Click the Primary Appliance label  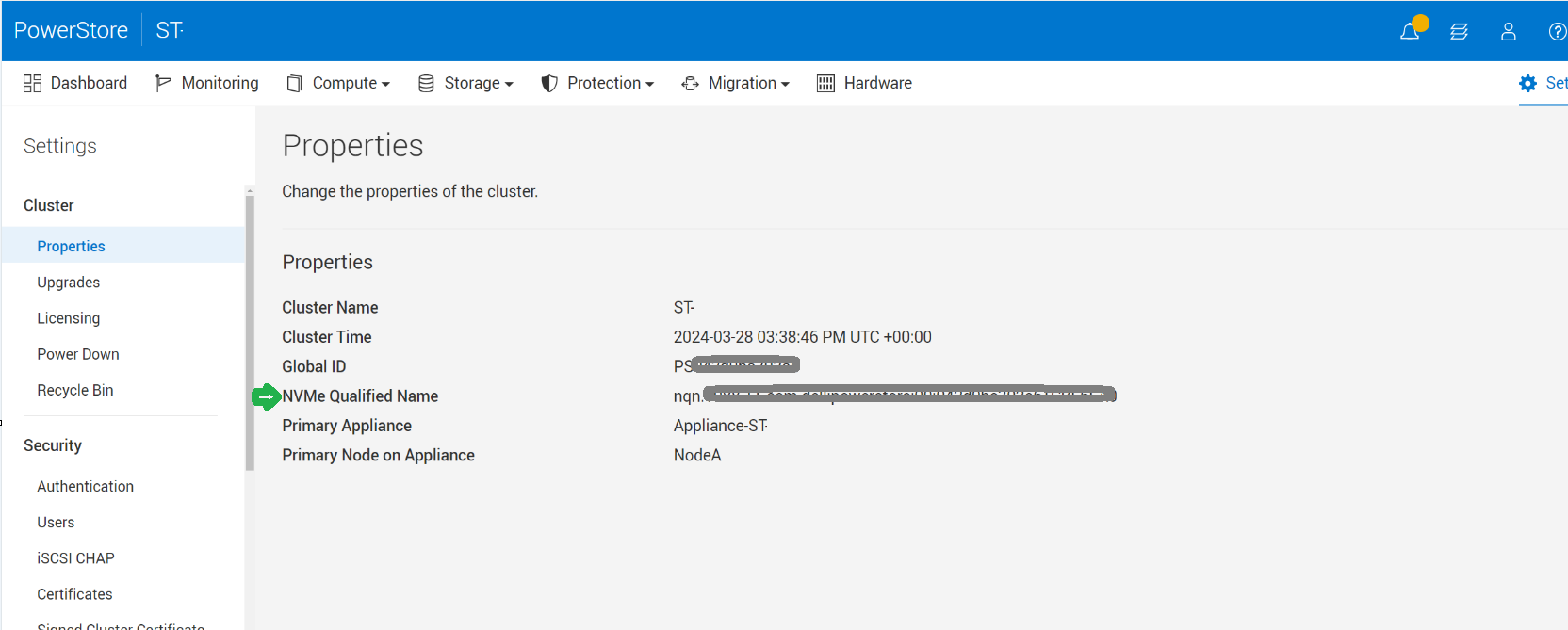point(347,426)
